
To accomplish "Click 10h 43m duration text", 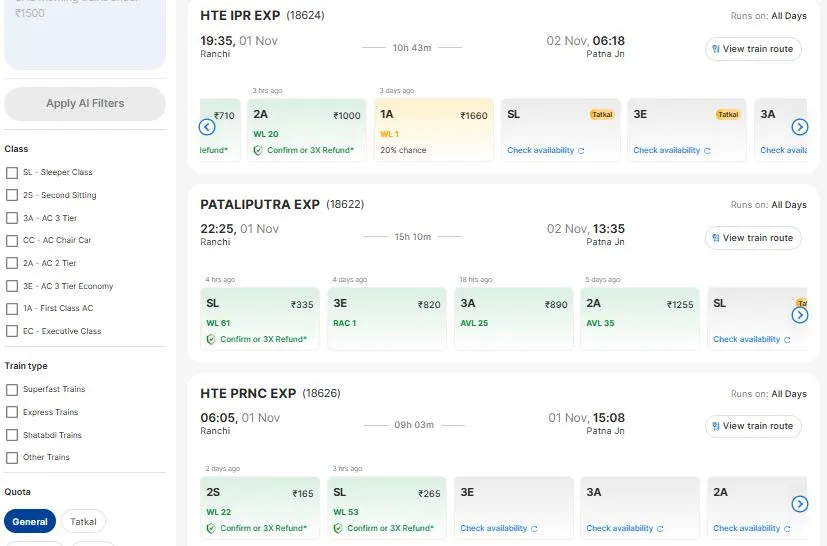I will (x=412, y=48).
